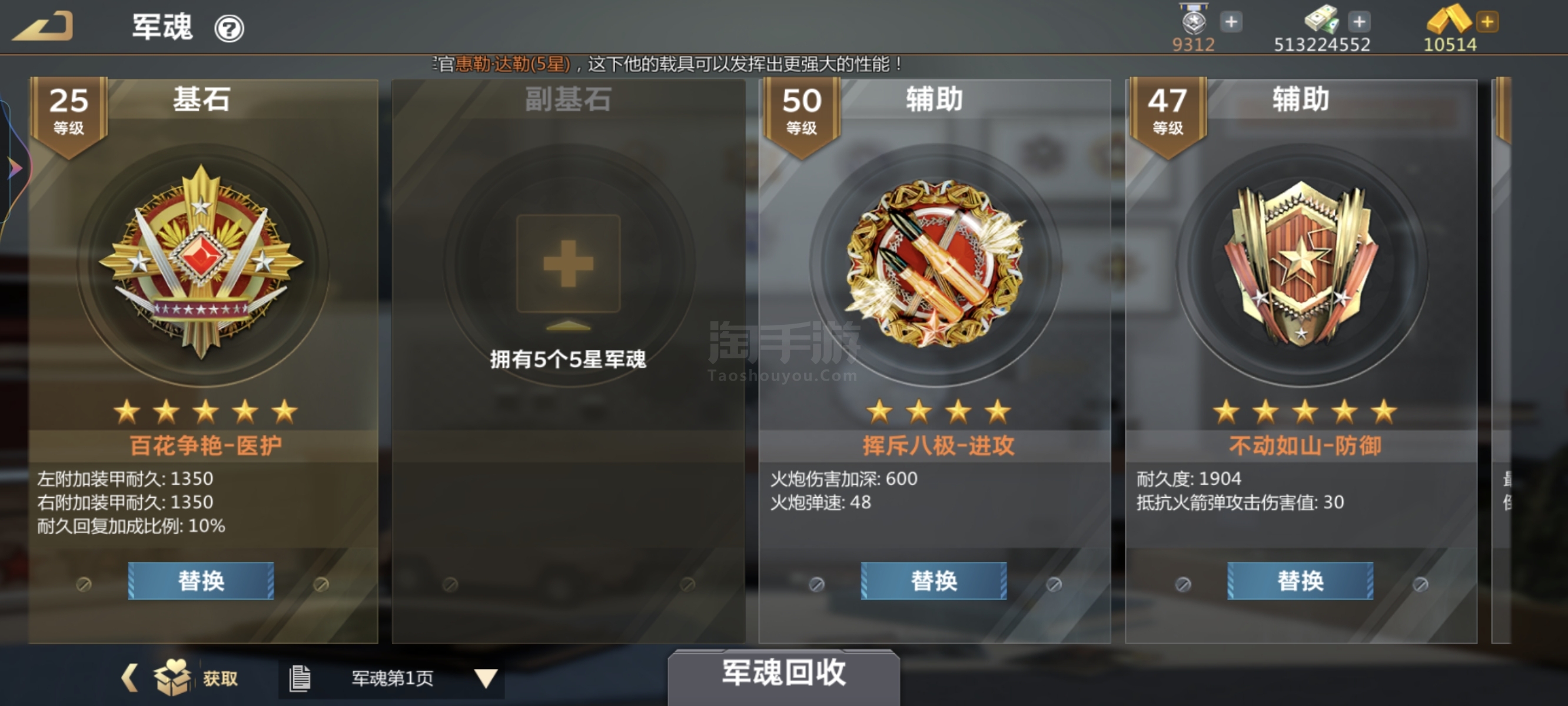Screen dimensions: 1568x706
Task: Click the 百花争艳-医护 emblem
Action: tap(201, 262)
